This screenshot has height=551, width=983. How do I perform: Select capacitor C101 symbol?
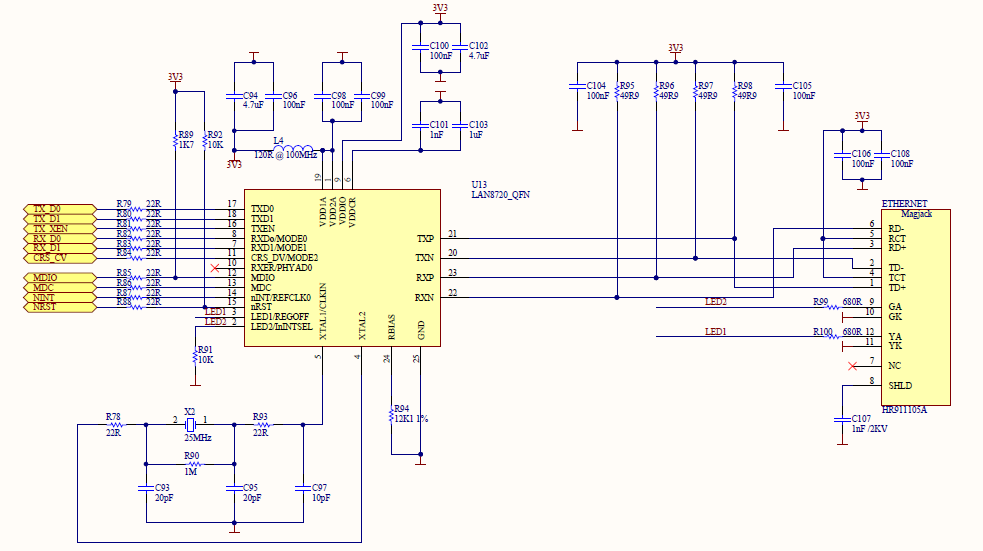coord(421,126)
